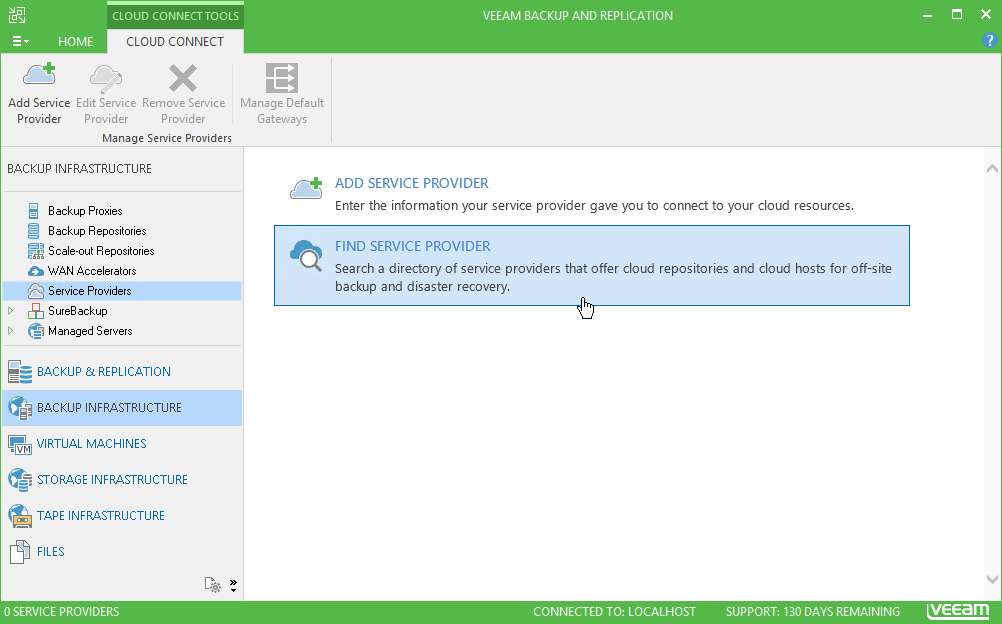Select WAN Accelerators in the tree
The height and width of the screenshot is (624, 1002).
point(92,270)
